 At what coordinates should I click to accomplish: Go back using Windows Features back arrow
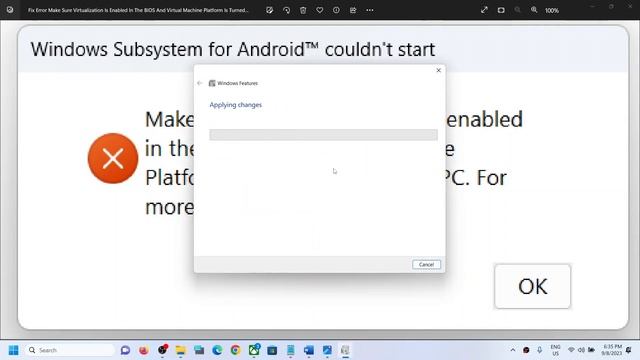coord(200,83)
